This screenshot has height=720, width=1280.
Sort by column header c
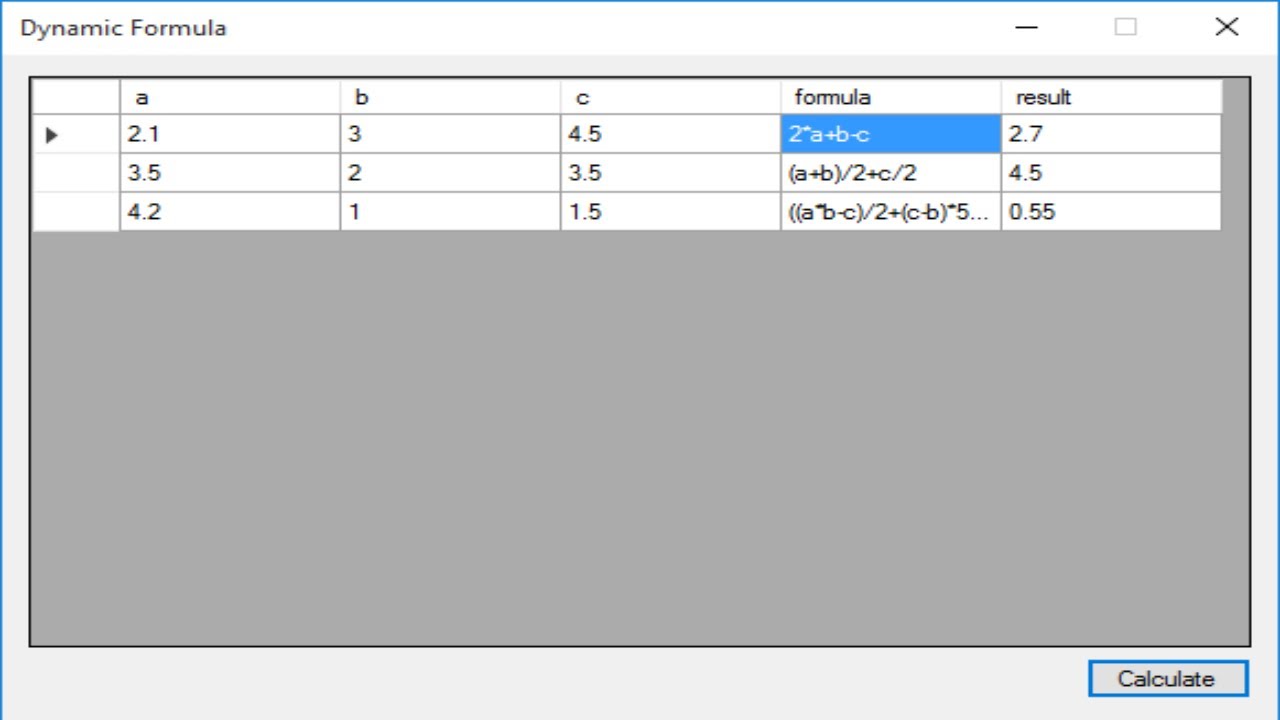pos(670,97)
